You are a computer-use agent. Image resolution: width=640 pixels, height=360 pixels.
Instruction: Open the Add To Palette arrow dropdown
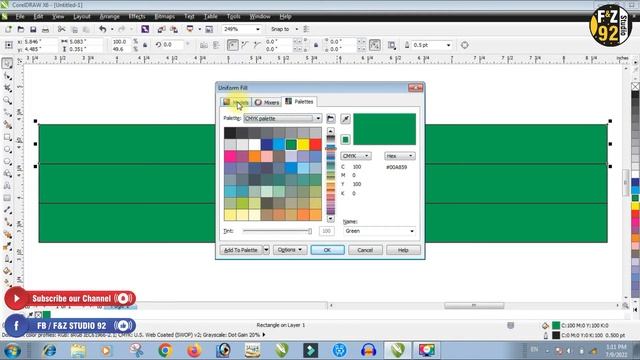pos(266,250)
